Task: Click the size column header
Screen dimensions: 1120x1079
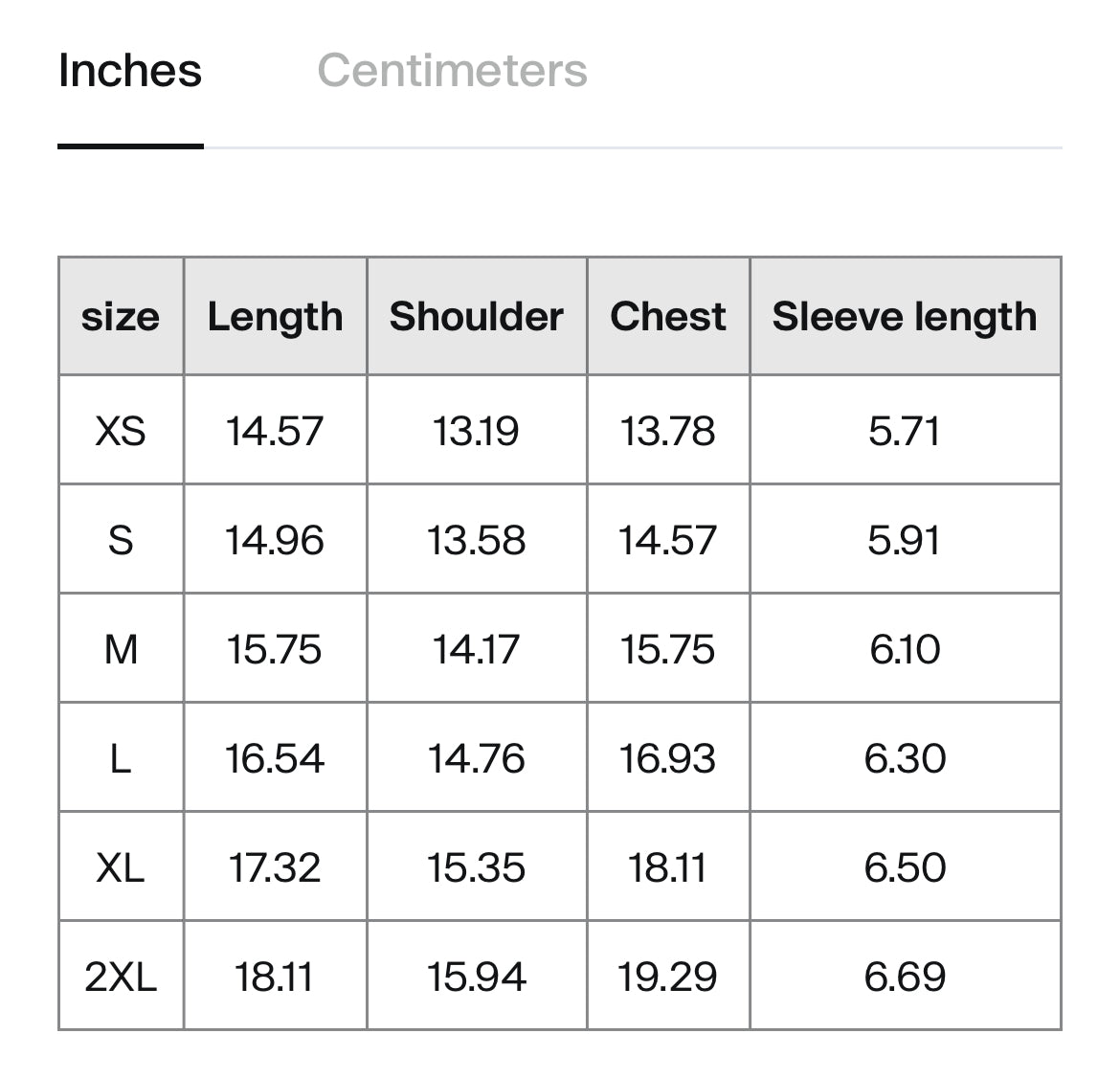Action: (x=121, y=316)
